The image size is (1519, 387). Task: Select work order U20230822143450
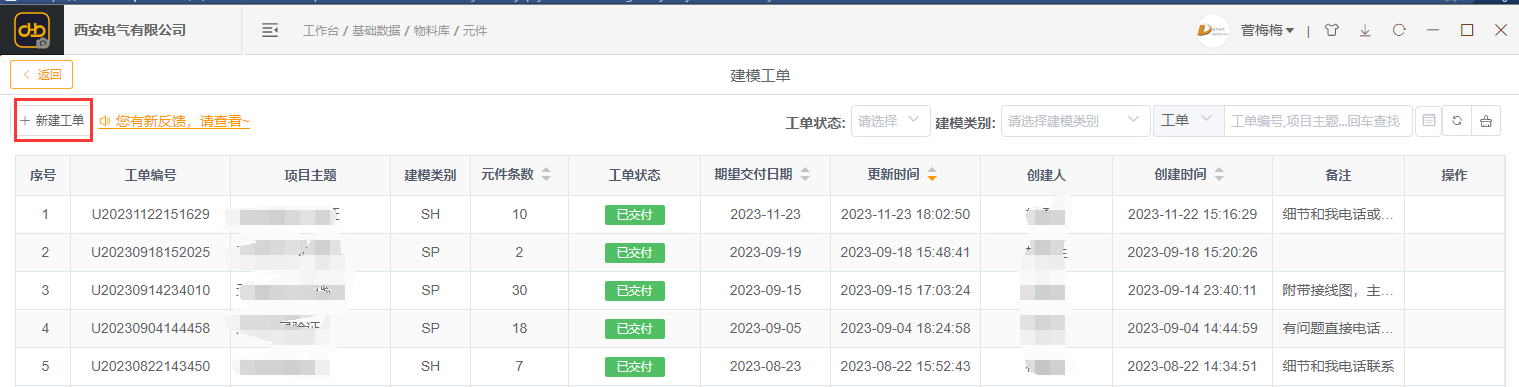tap(151, 366)
